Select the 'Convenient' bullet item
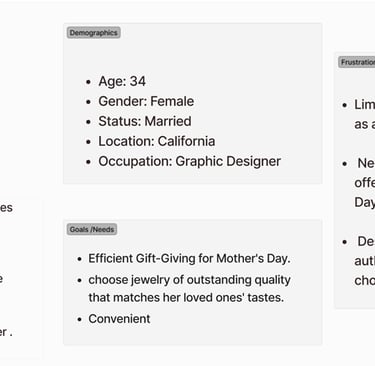 click(119, 319)
